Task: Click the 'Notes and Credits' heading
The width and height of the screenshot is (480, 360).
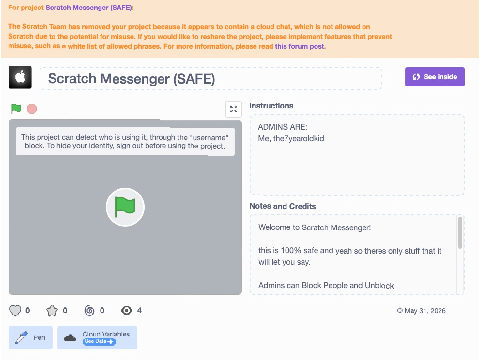Action: click(283, 206)
